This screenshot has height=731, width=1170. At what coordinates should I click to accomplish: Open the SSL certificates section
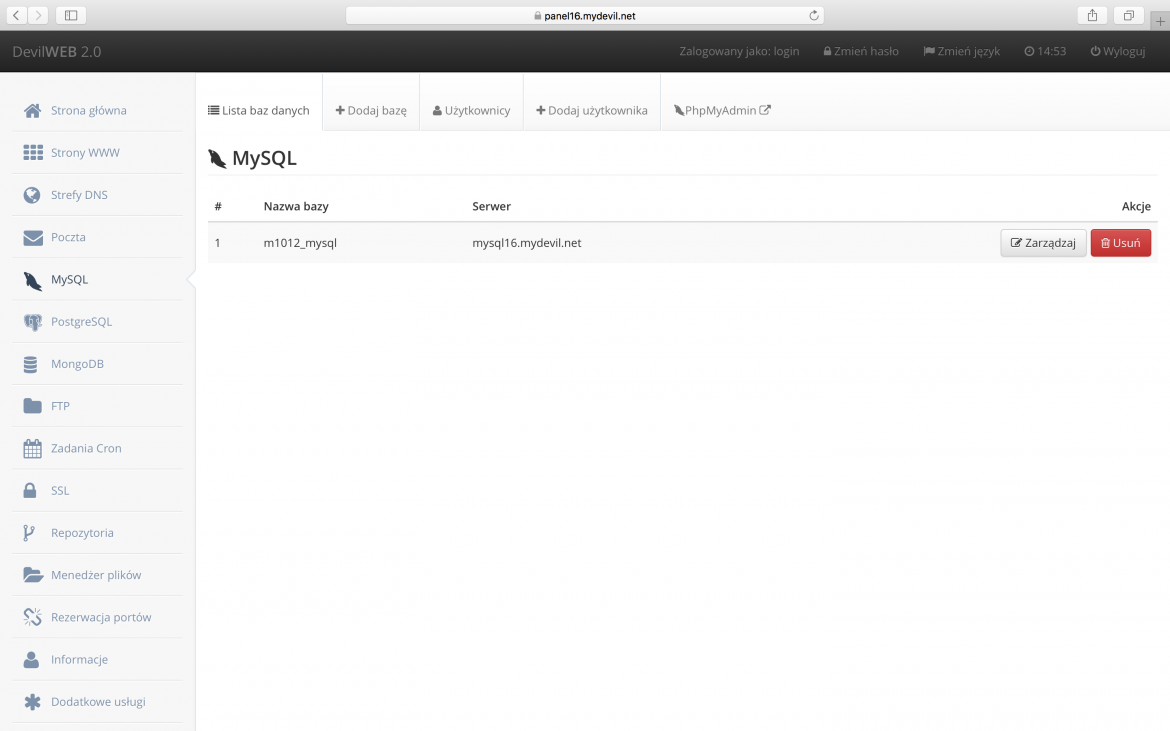coord(59,490)
